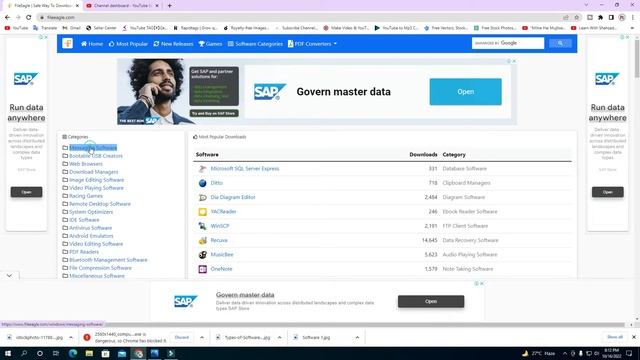Open the Games nav item
640x360 pixels.
[210, 44]
